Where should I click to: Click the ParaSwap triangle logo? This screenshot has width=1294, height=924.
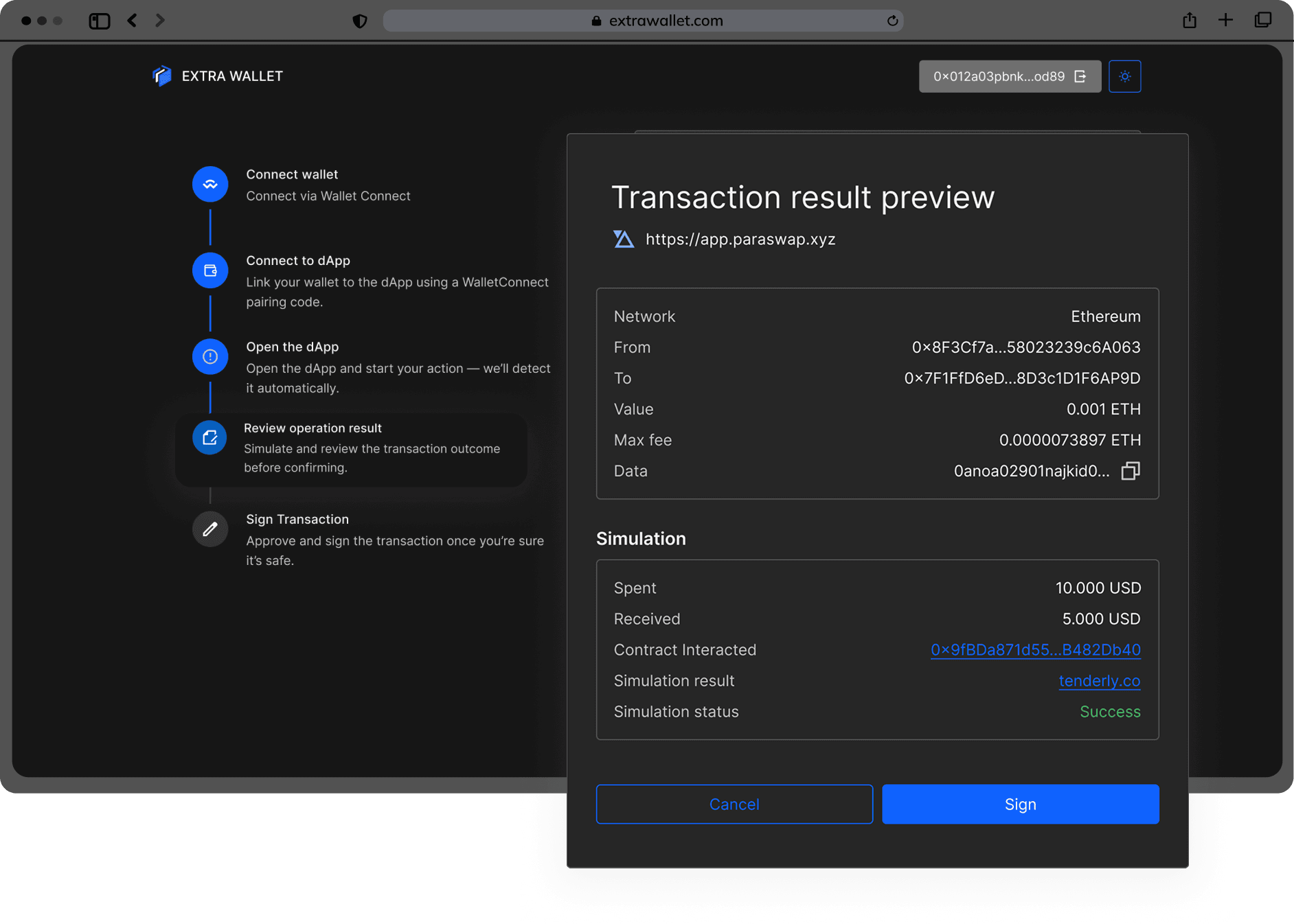(624, 240)
